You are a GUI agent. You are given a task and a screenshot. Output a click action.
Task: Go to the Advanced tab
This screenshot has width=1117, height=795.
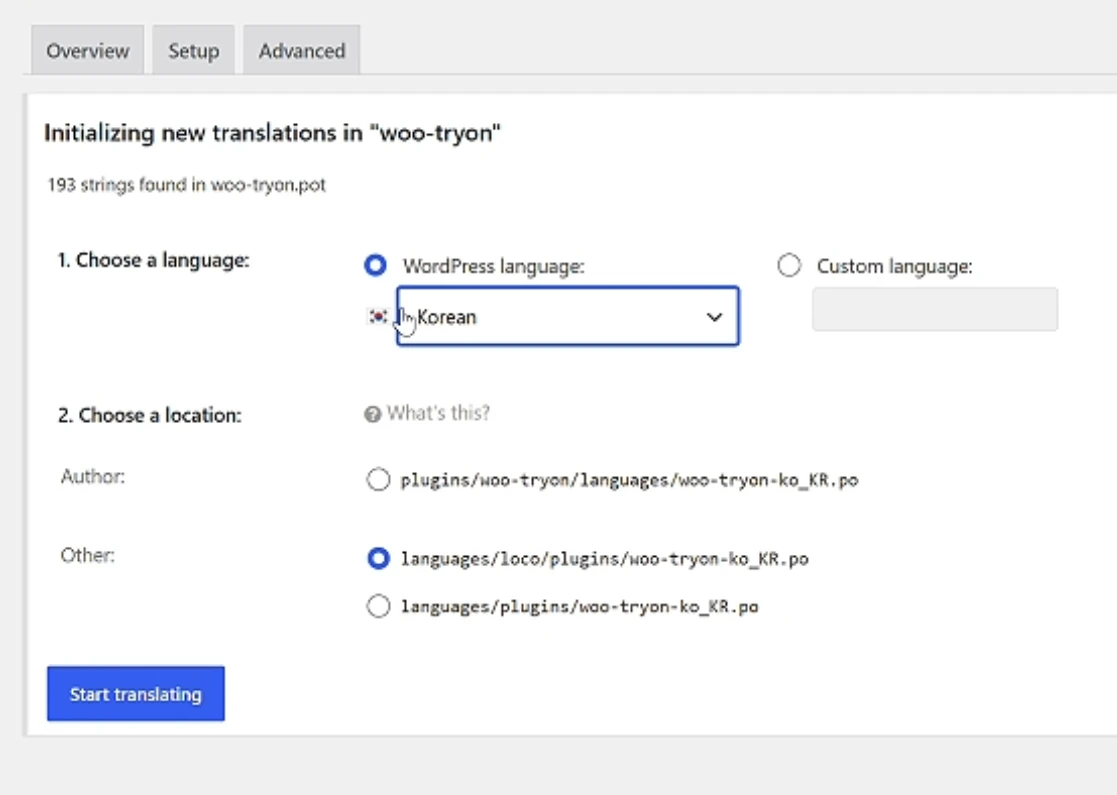[302, 50]
